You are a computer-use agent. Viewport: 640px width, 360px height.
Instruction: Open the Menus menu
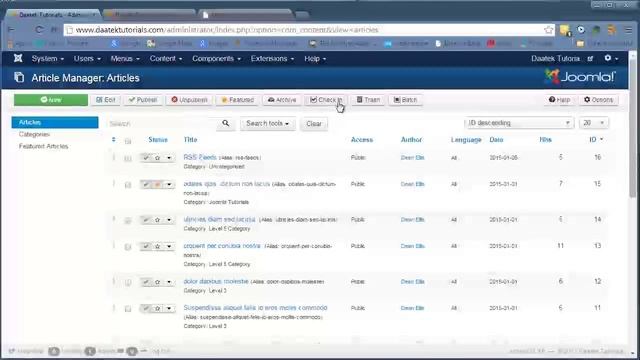[x=125, y=59]
